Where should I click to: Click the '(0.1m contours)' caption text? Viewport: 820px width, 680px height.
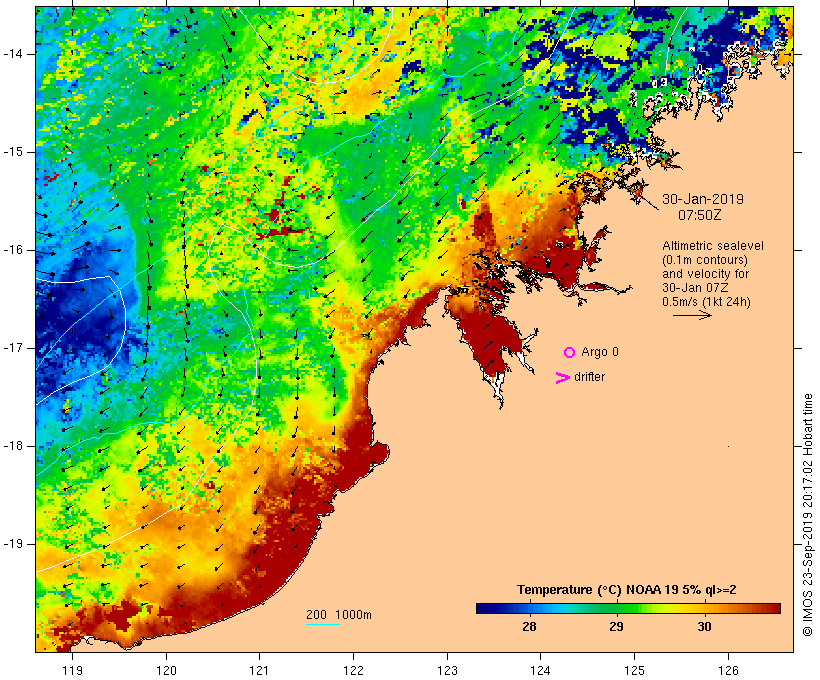click(x=705, y=260)
